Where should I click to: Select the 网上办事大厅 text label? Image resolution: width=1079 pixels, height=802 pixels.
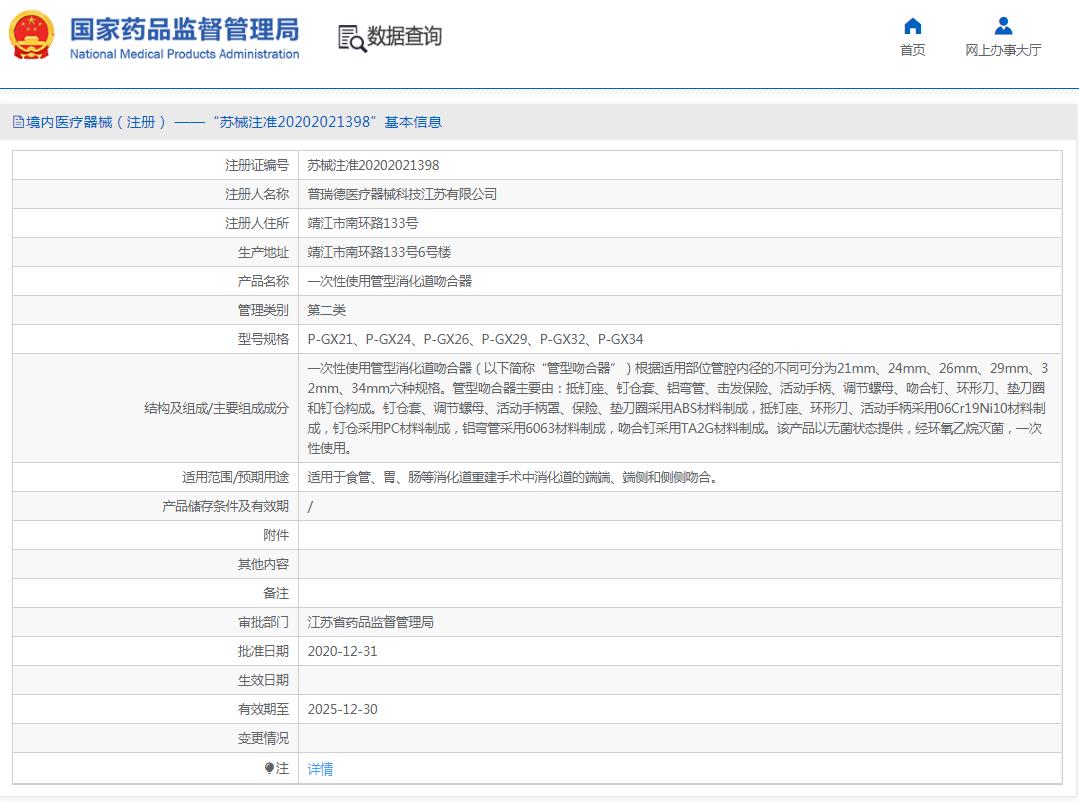[1003, 50]
